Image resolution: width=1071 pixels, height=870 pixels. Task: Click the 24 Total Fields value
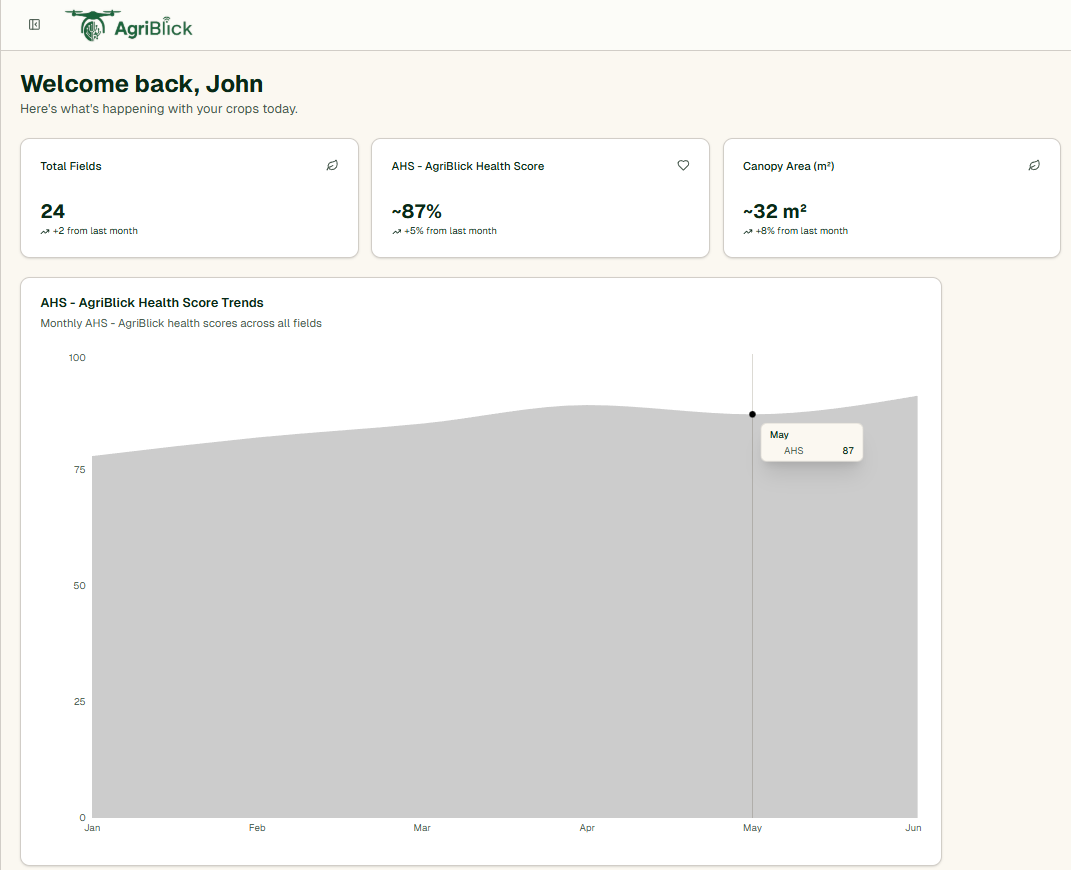point(52,211)
